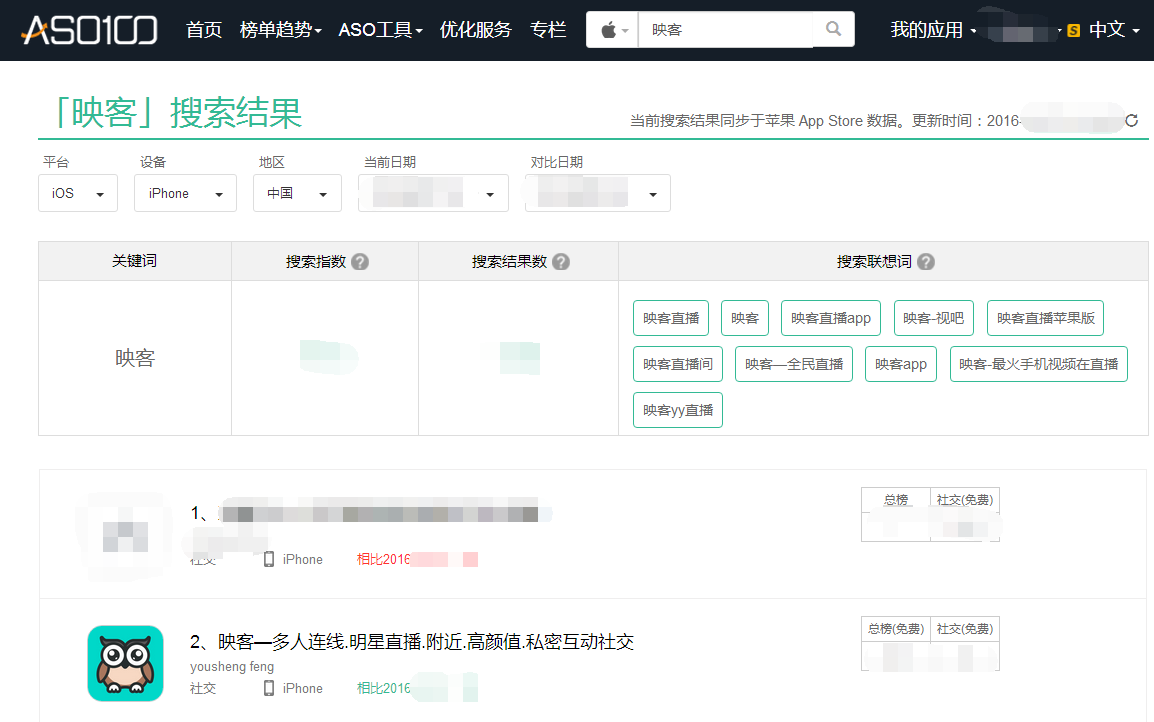This screenshot has width=1154, height=722.
Task: Click the ASO100 logo
Action: [x=90, y=30]
